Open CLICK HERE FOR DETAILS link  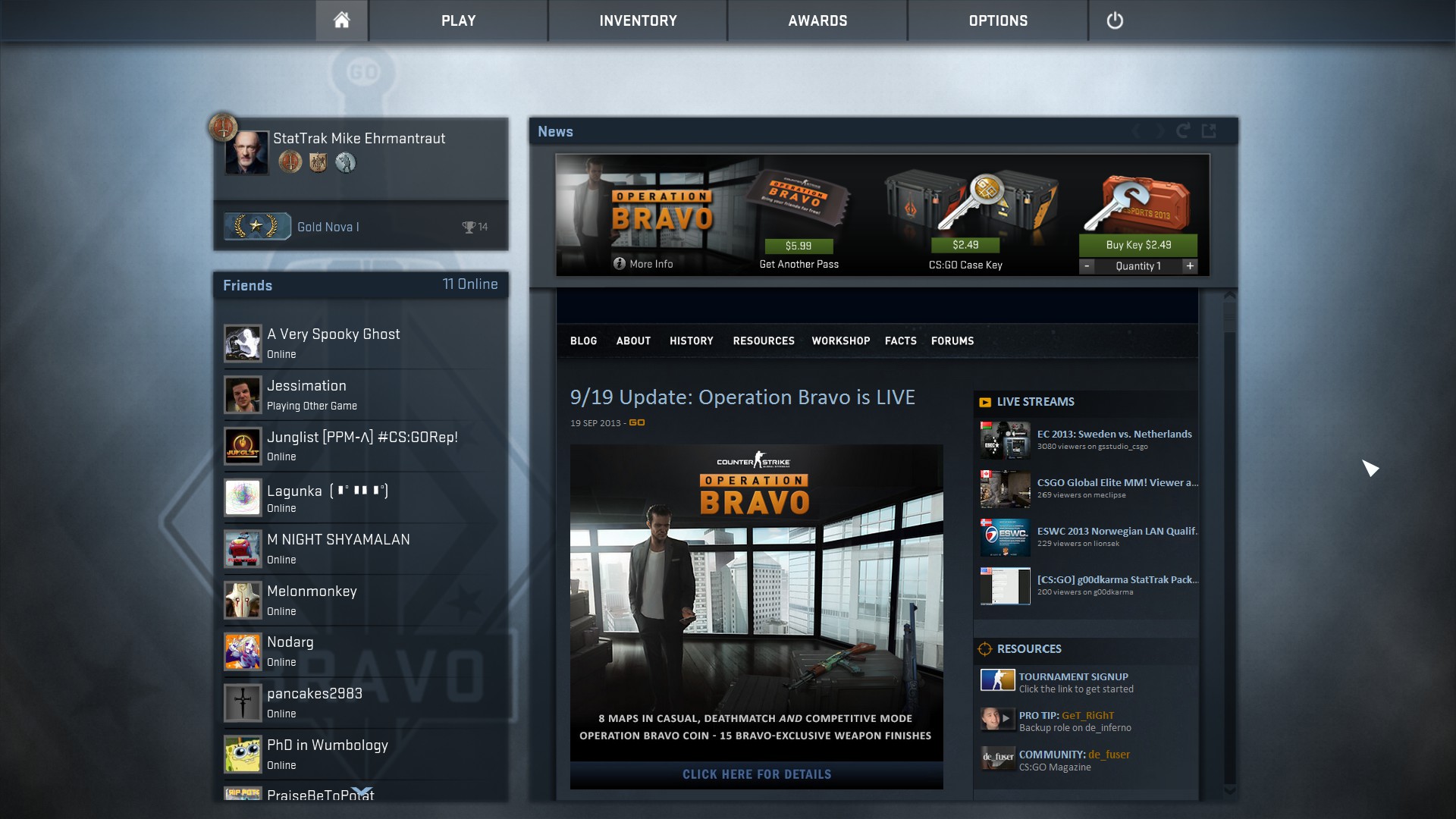pyautogui.click(x=756, y=774)
